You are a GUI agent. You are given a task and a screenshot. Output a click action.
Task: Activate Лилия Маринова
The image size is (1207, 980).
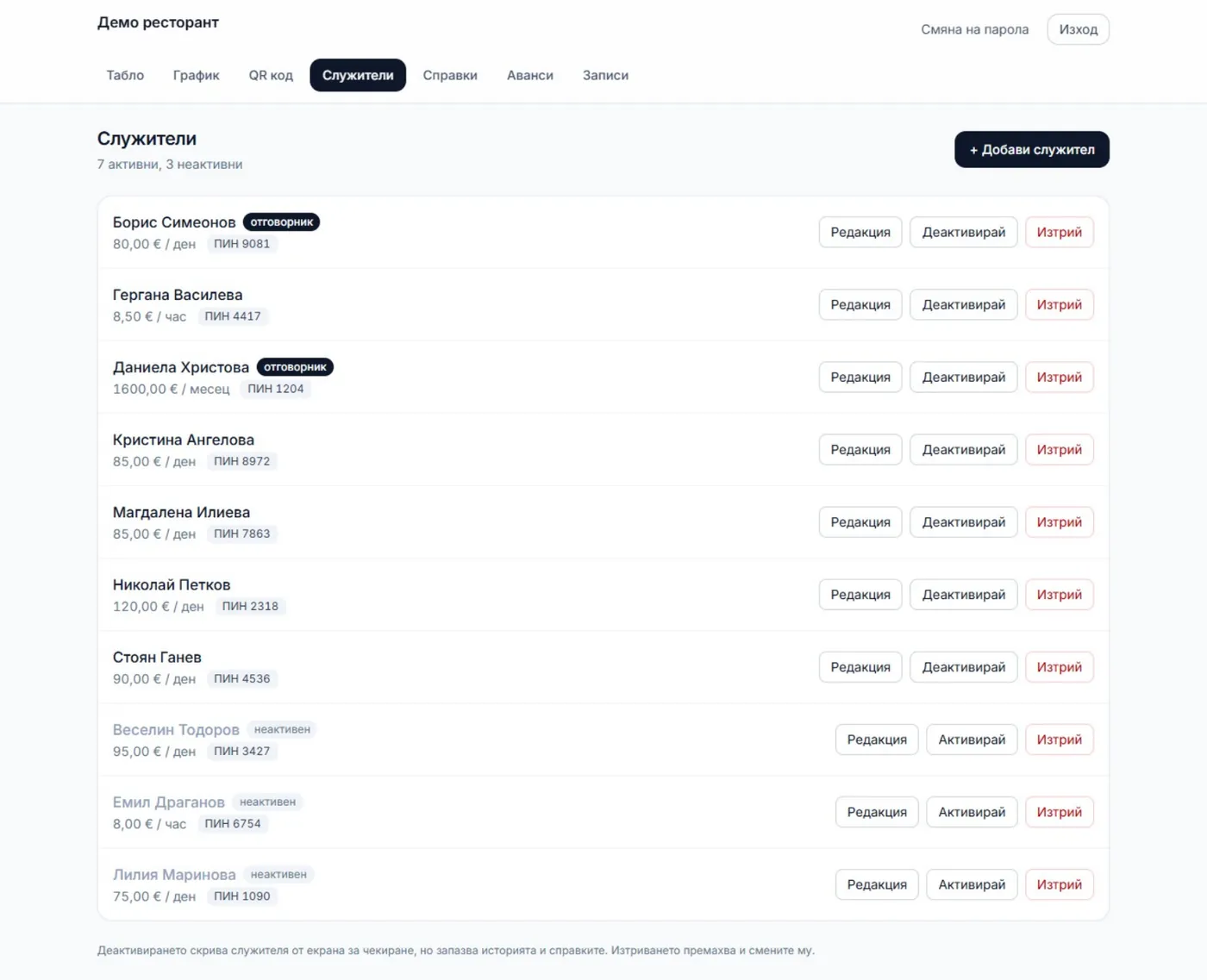(972, 883)
